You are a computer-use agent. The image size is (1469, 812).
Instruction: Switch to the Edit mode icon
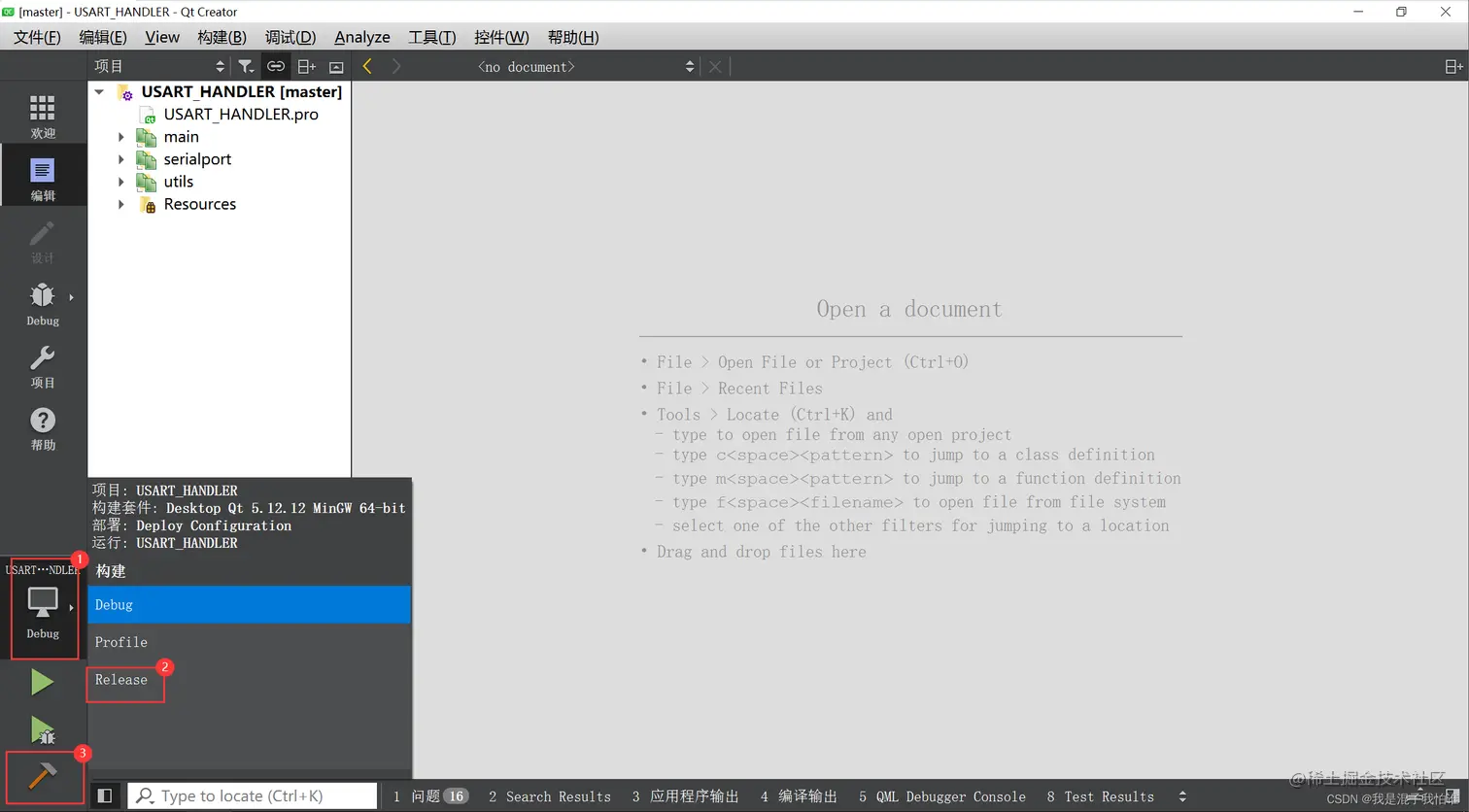[x=43, y=178]
